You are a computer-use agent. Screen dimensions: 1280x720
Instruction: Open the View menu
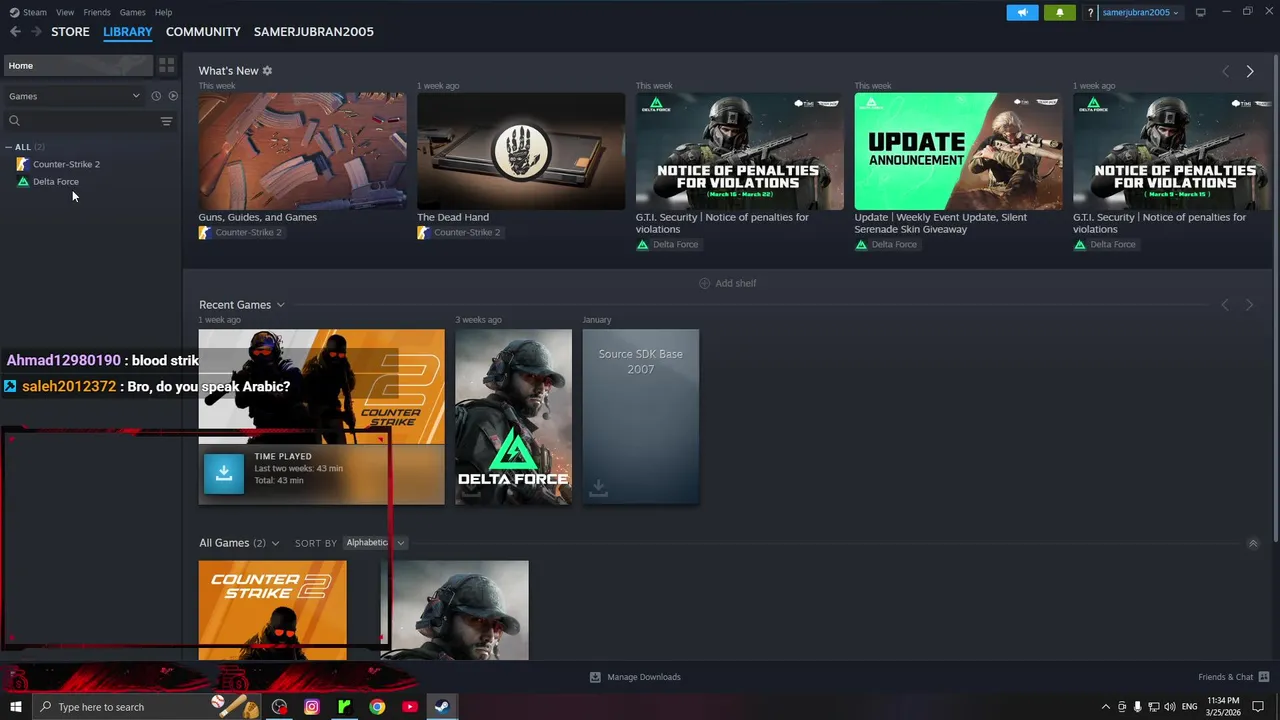(x=65, y=12)
